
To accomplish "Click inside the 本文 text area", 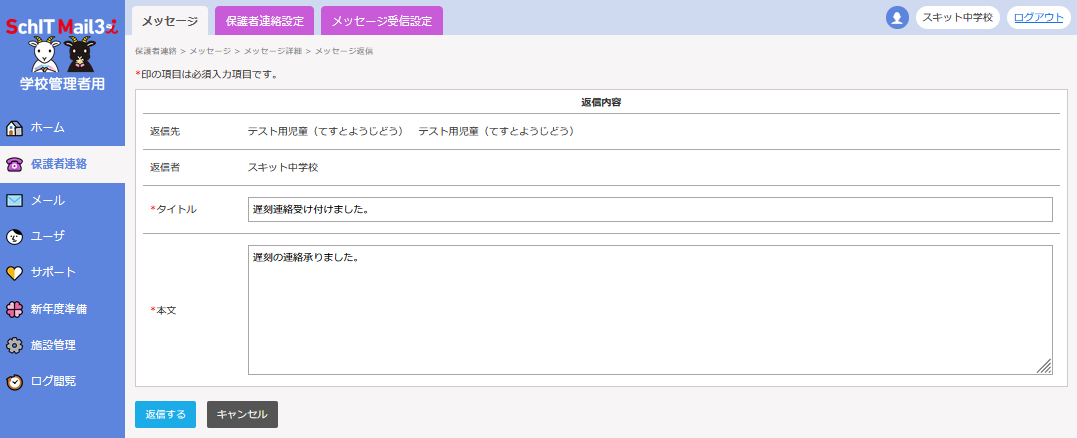I will pos(650,310).
